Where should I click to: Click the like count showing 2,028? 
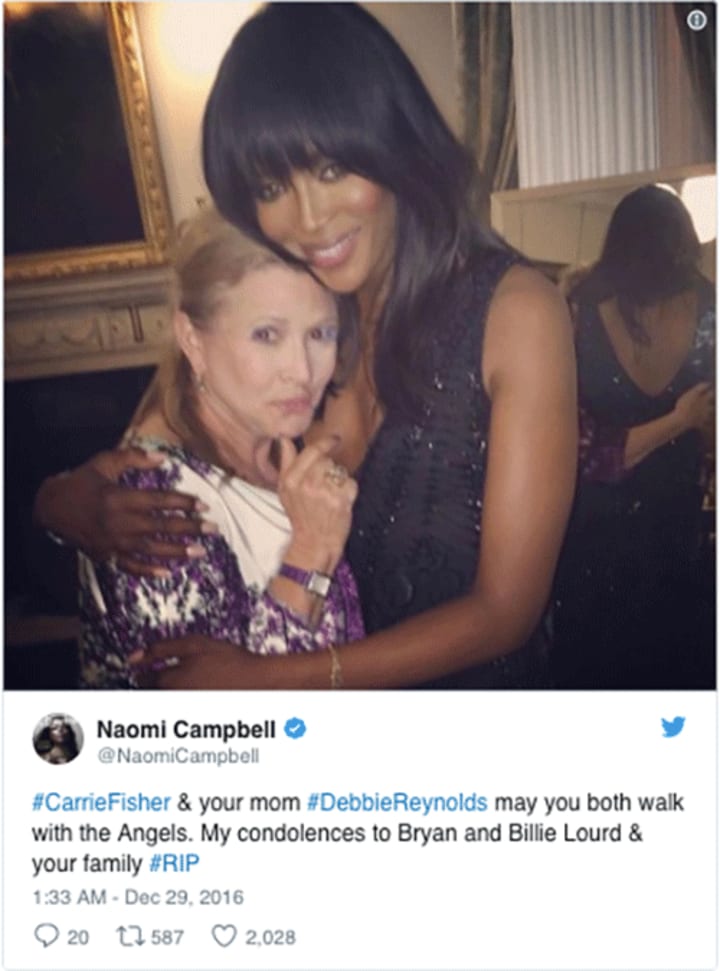[x=270, y=937]
